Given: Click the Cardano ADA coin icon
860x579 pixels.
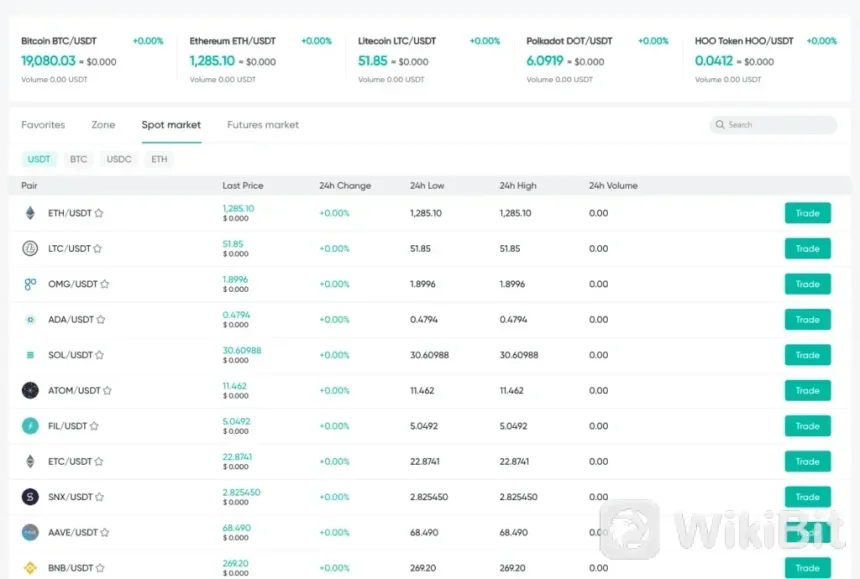Looking at the screenshot, I should click(30, 320).
